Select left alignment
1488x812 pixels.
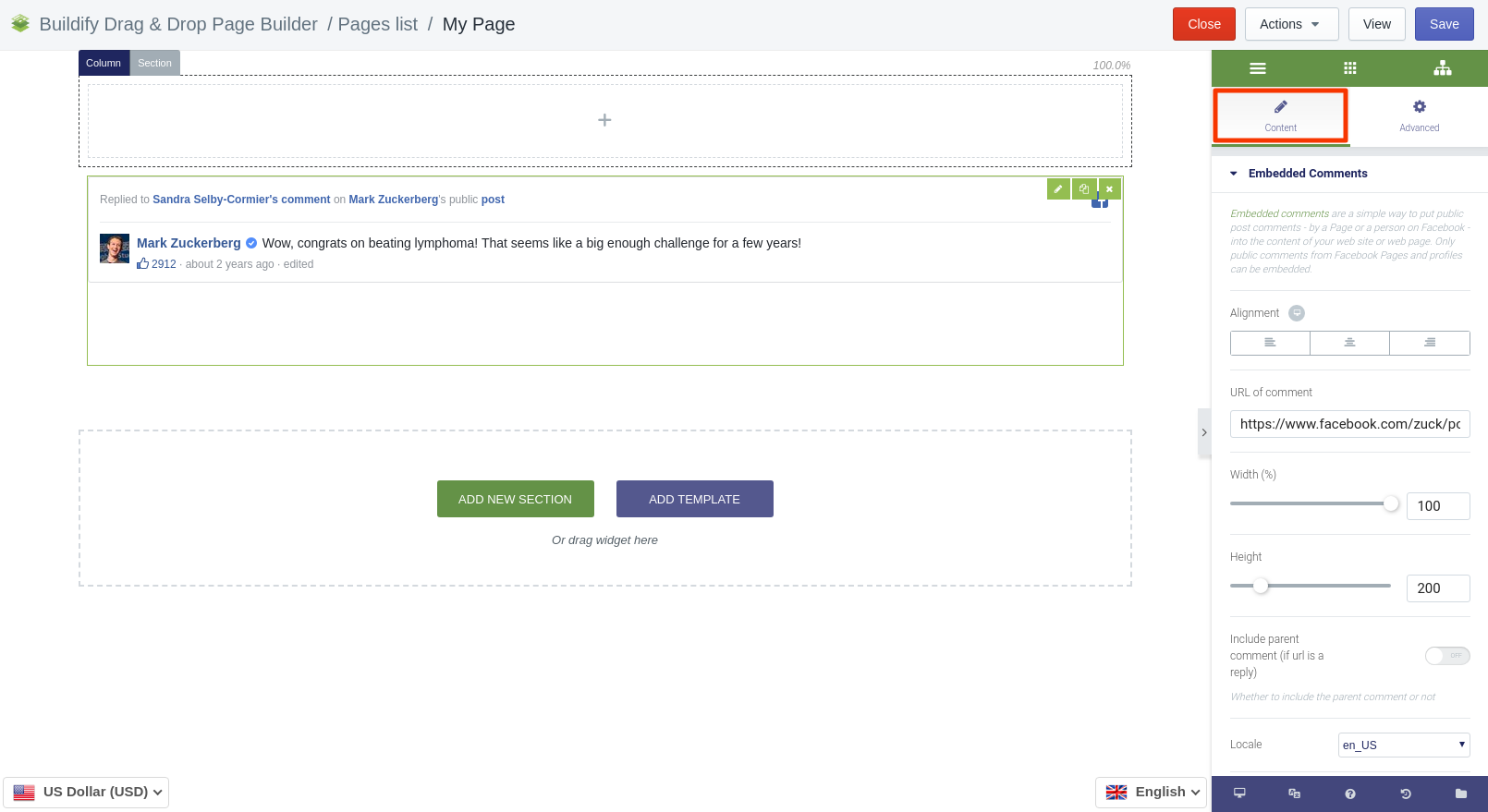click(1270, 343)
